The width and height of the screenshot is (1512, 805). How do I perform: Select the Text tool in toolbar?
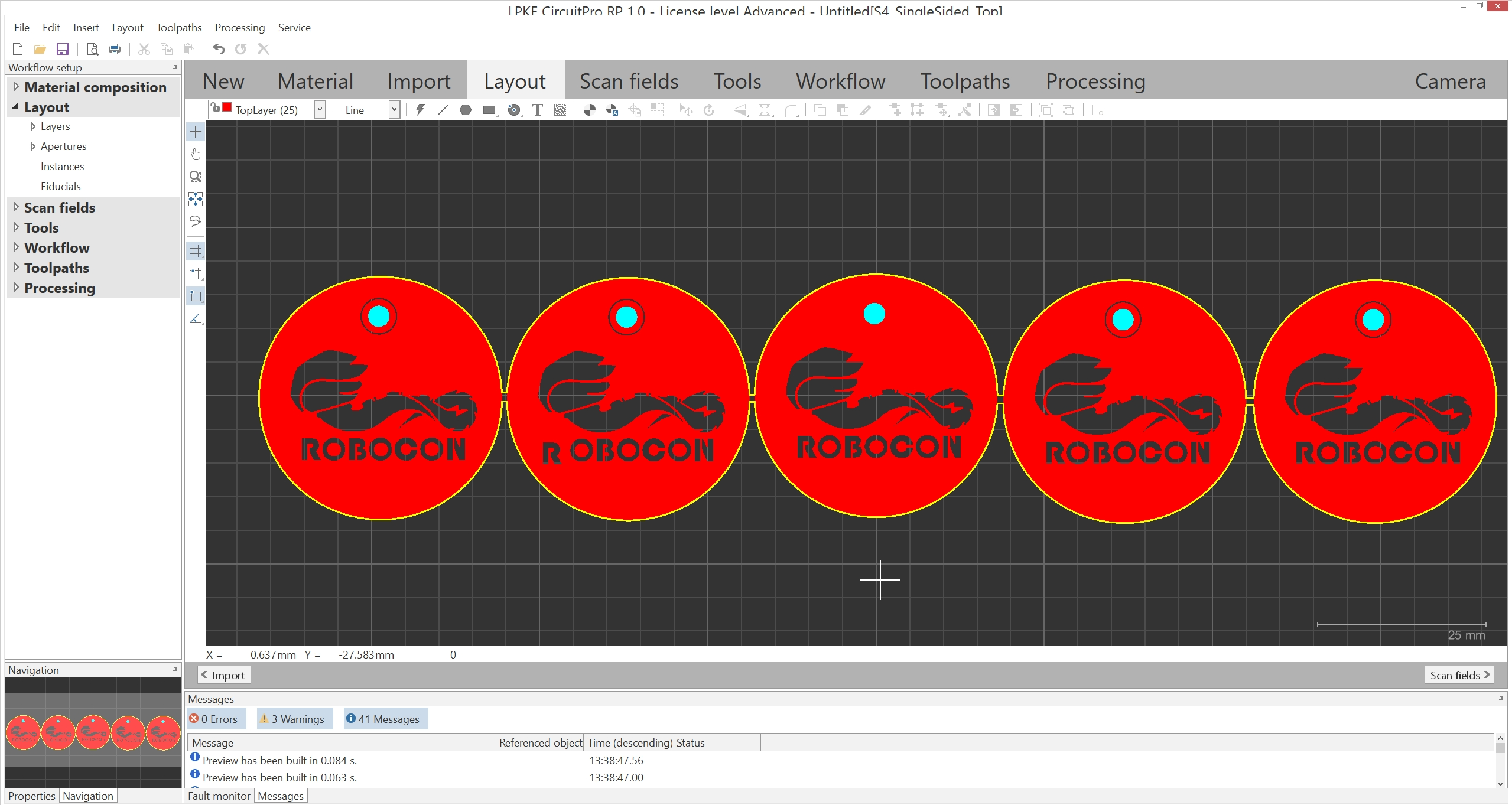[537, 110]
